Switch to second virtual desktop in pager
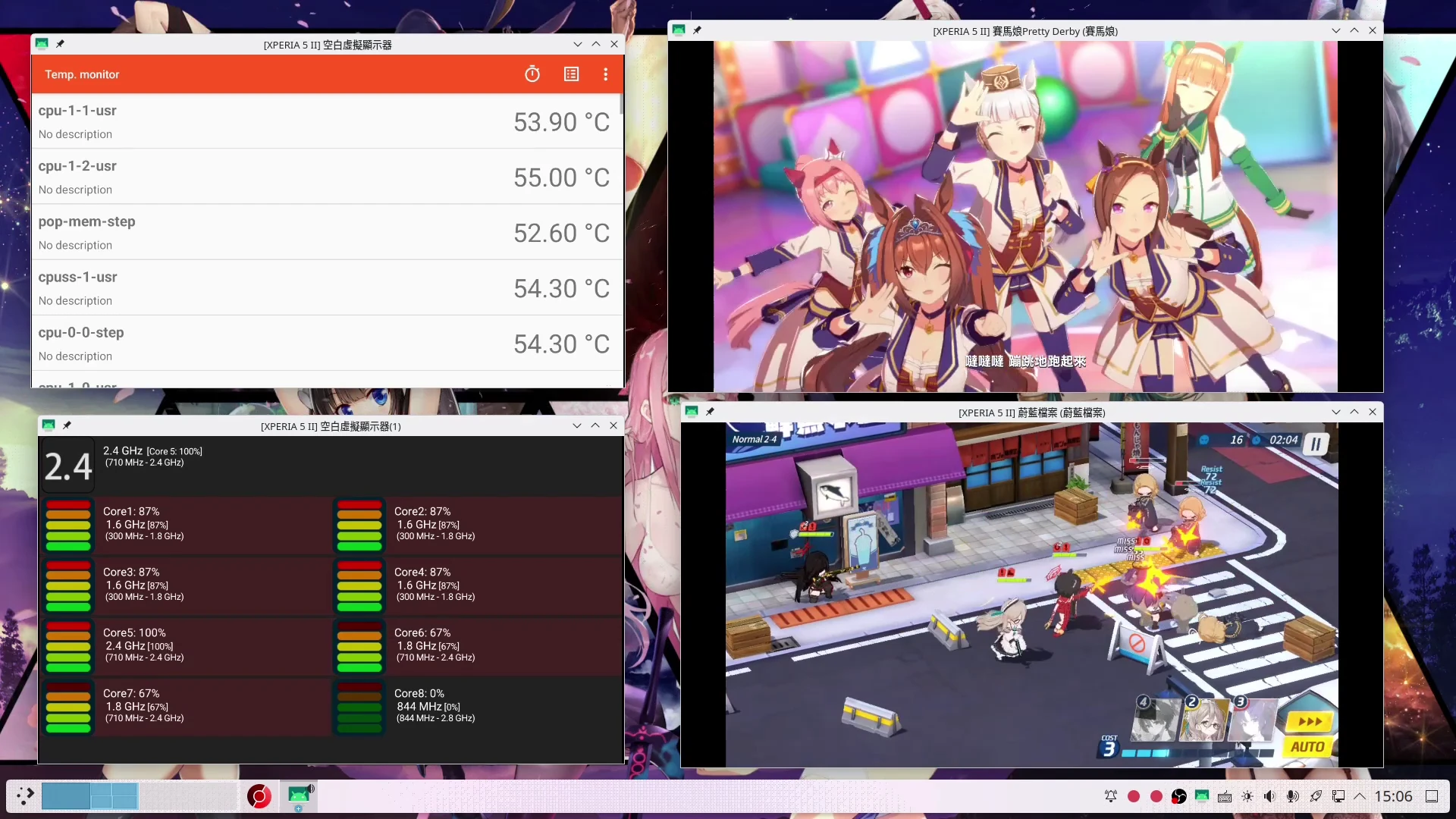The width and height of the screenshot is (1456, 819). point(114,795)
